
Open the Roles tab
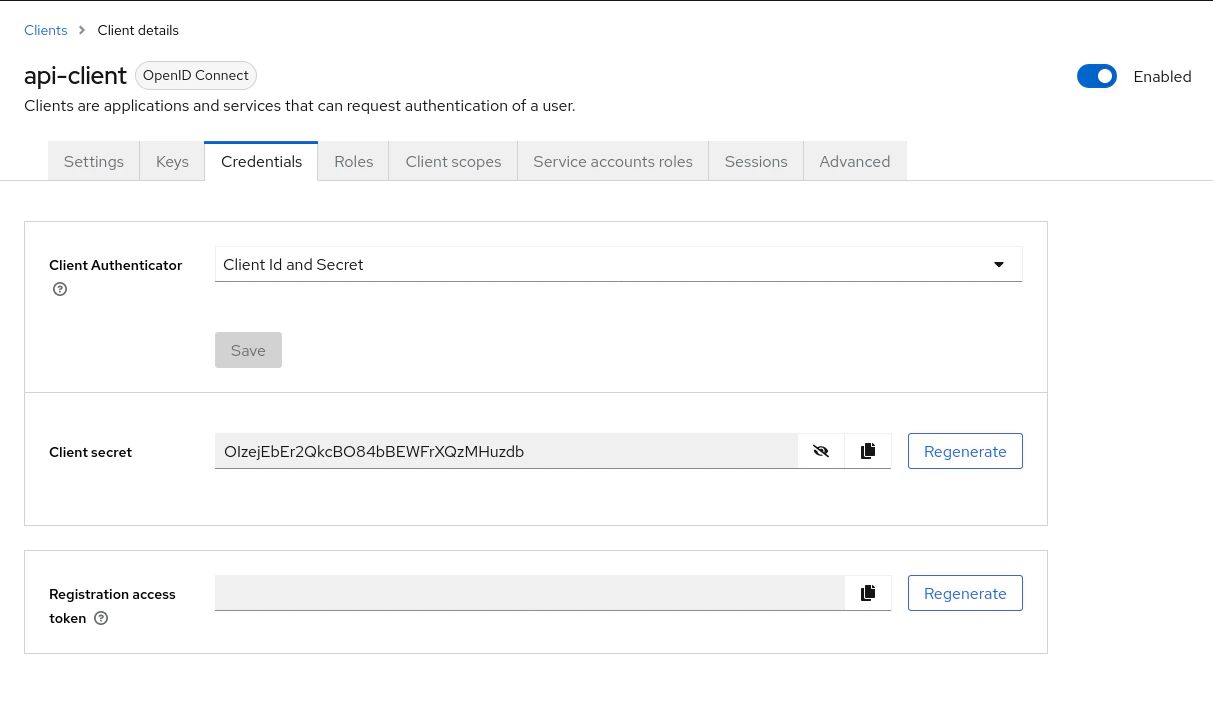(x=354, y=161)
